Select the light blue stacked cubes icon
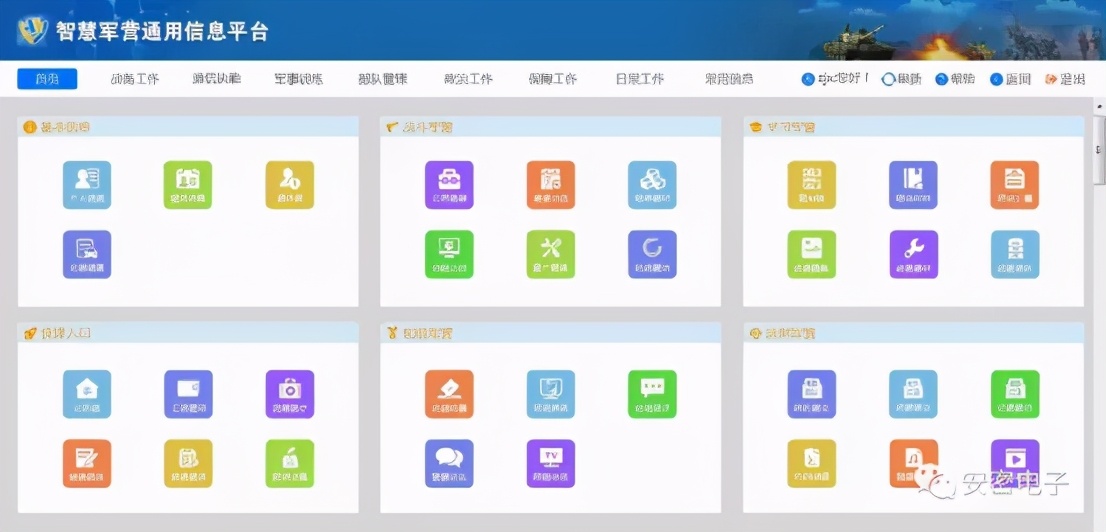 click(x=652, y=184)
